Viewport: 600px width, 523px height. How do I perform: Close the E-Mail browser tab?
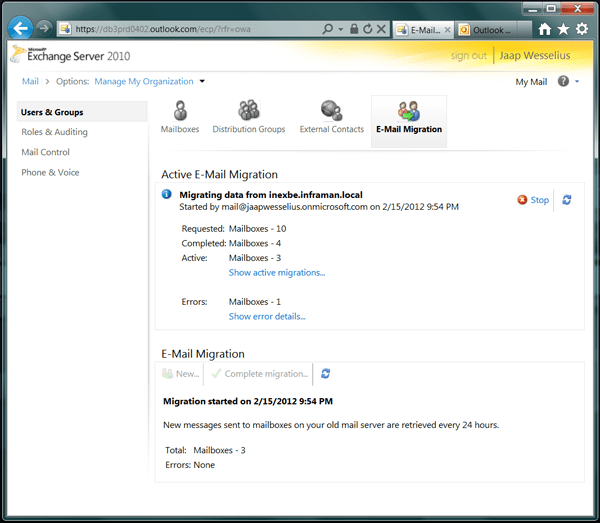(447, 29)
